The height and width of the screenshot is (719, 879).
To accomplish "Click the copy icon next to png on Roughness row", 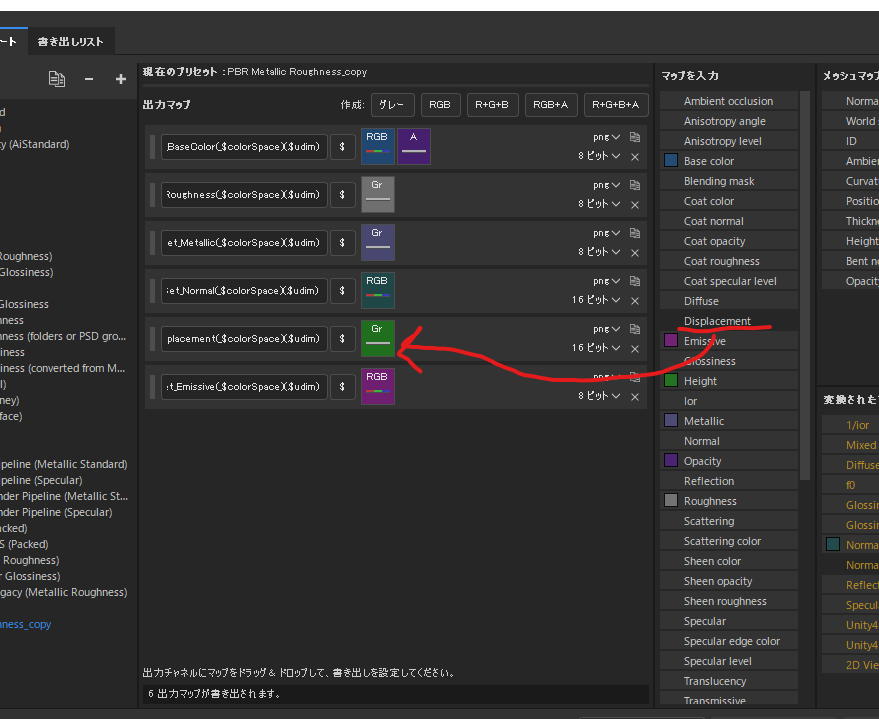I will coord(634,184).
